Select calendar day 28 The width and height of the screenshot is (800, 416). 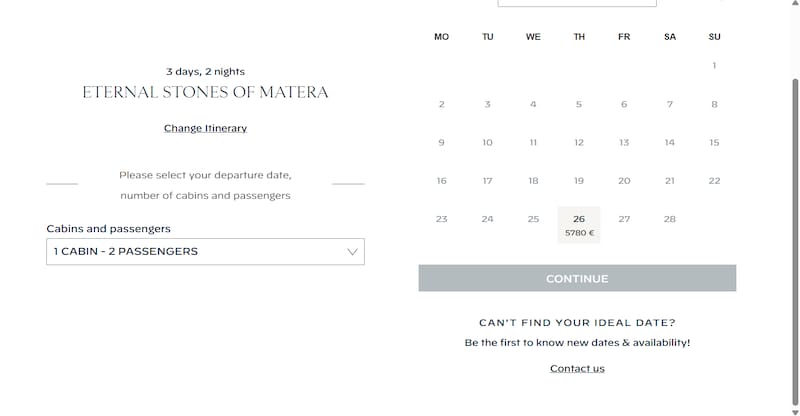click(x=669, y=219)
